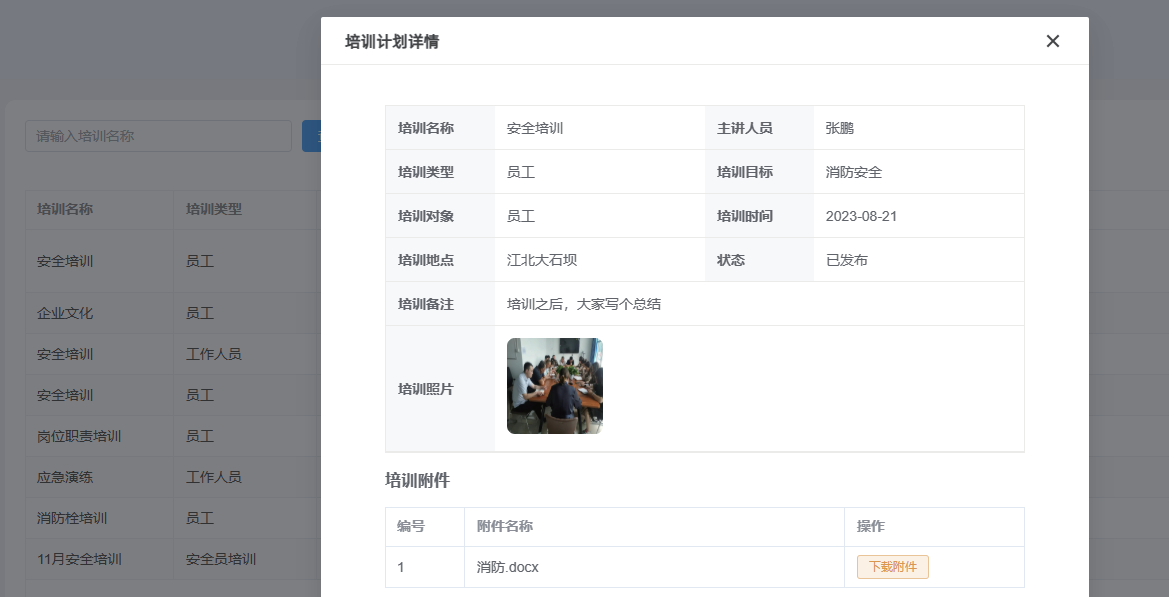Select the 11月安全培训 row
The image size is (1169, 597).
(x=174, y=559)
